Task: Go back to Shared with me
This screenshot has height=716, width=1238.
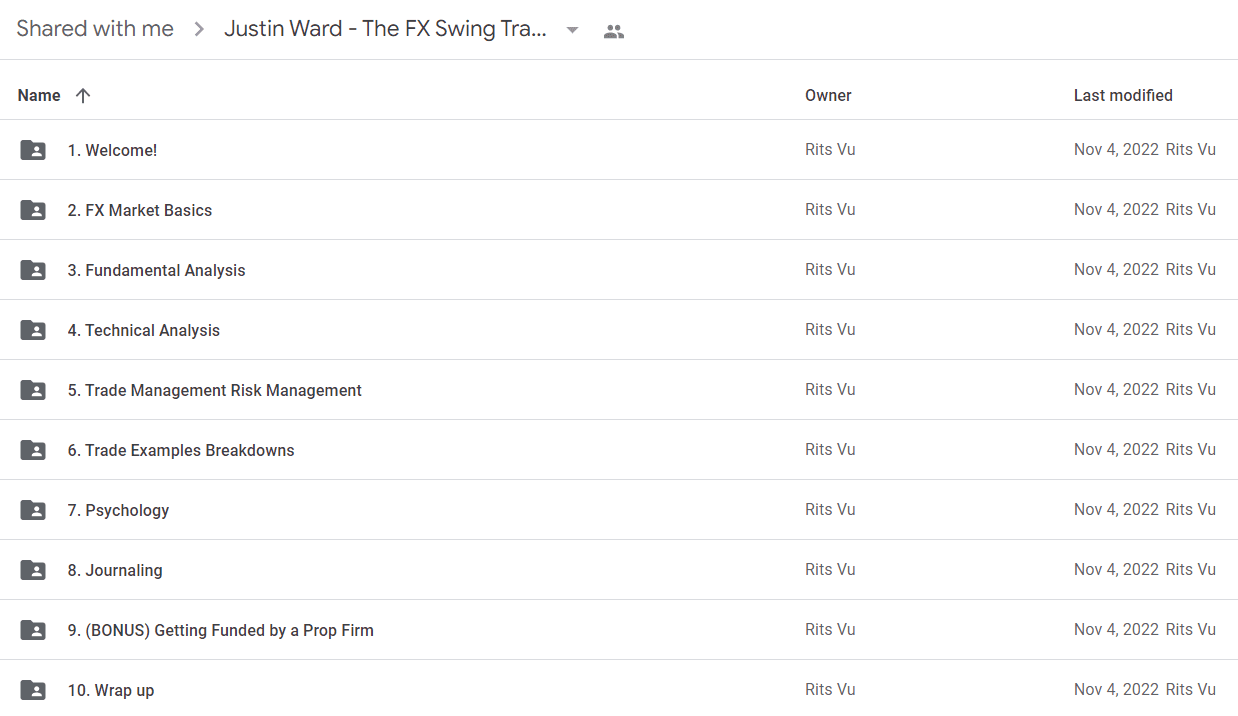Action: click(x=95, y=29)
